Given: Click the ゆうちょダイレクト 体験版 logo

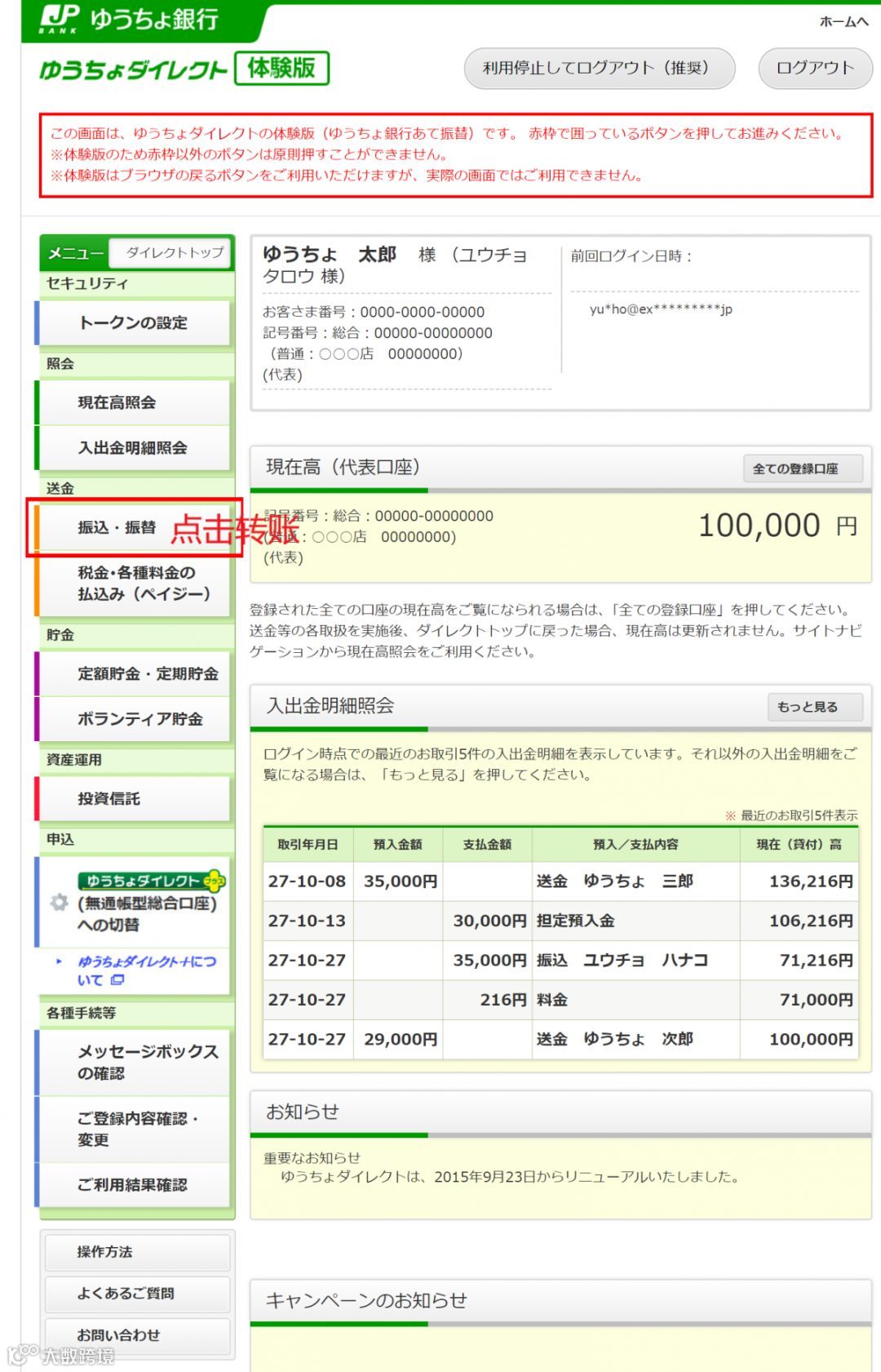Looking at the screenshot, I should (184, 69).
